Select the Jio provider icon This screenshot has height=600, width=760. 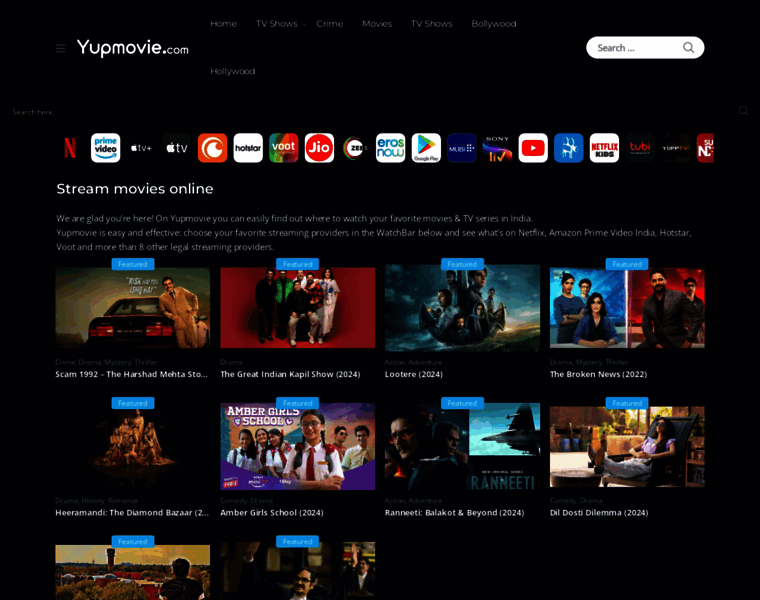[319, 148]
